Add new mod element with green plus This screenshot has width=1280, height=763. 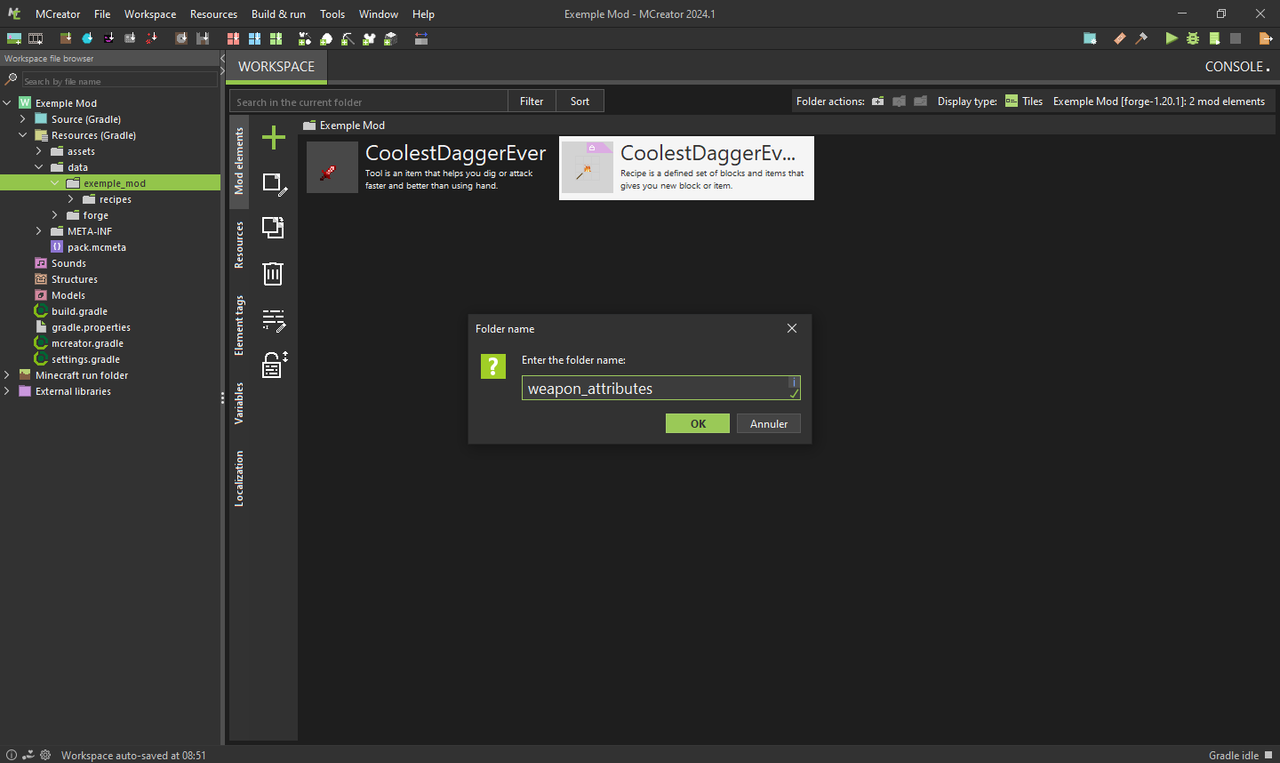click(x=273, y=138)
